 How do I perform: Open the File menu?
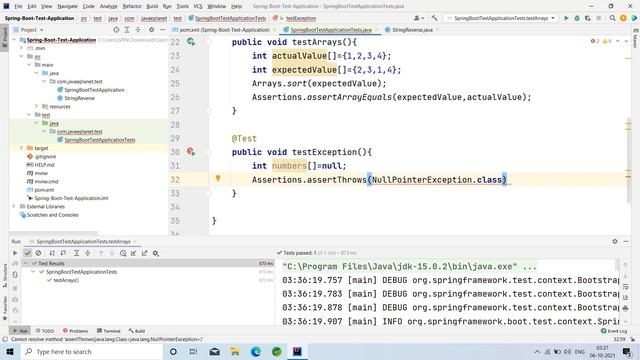(18, 6)
